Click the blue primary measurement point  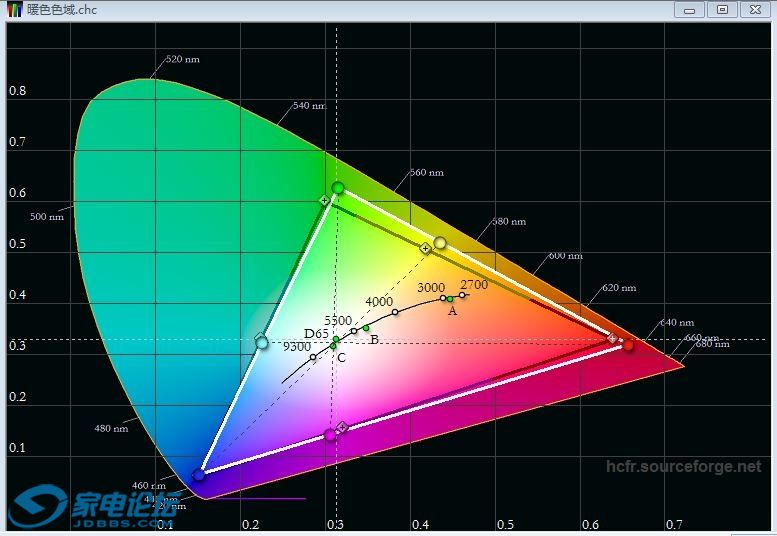click(x=199, y=475)
